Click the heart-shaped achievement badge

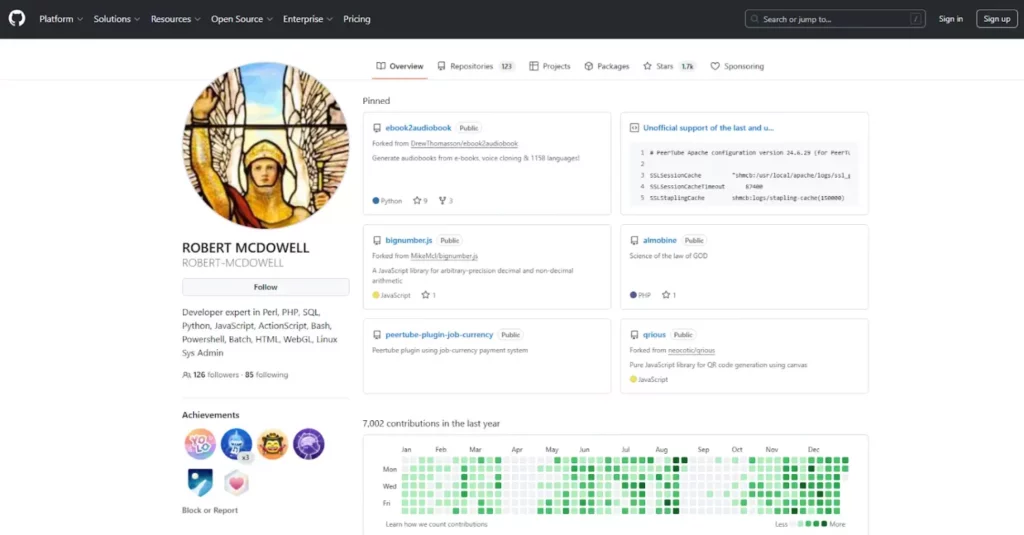[236, 483]
